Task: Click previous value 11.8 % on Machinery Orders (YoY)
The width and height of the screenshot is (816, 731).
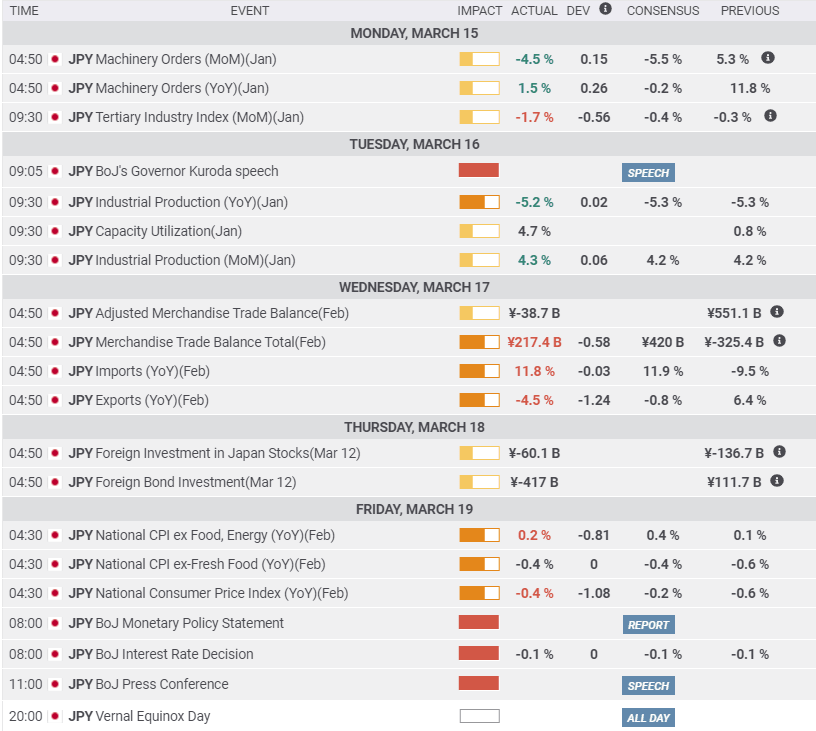Action: 750,88
